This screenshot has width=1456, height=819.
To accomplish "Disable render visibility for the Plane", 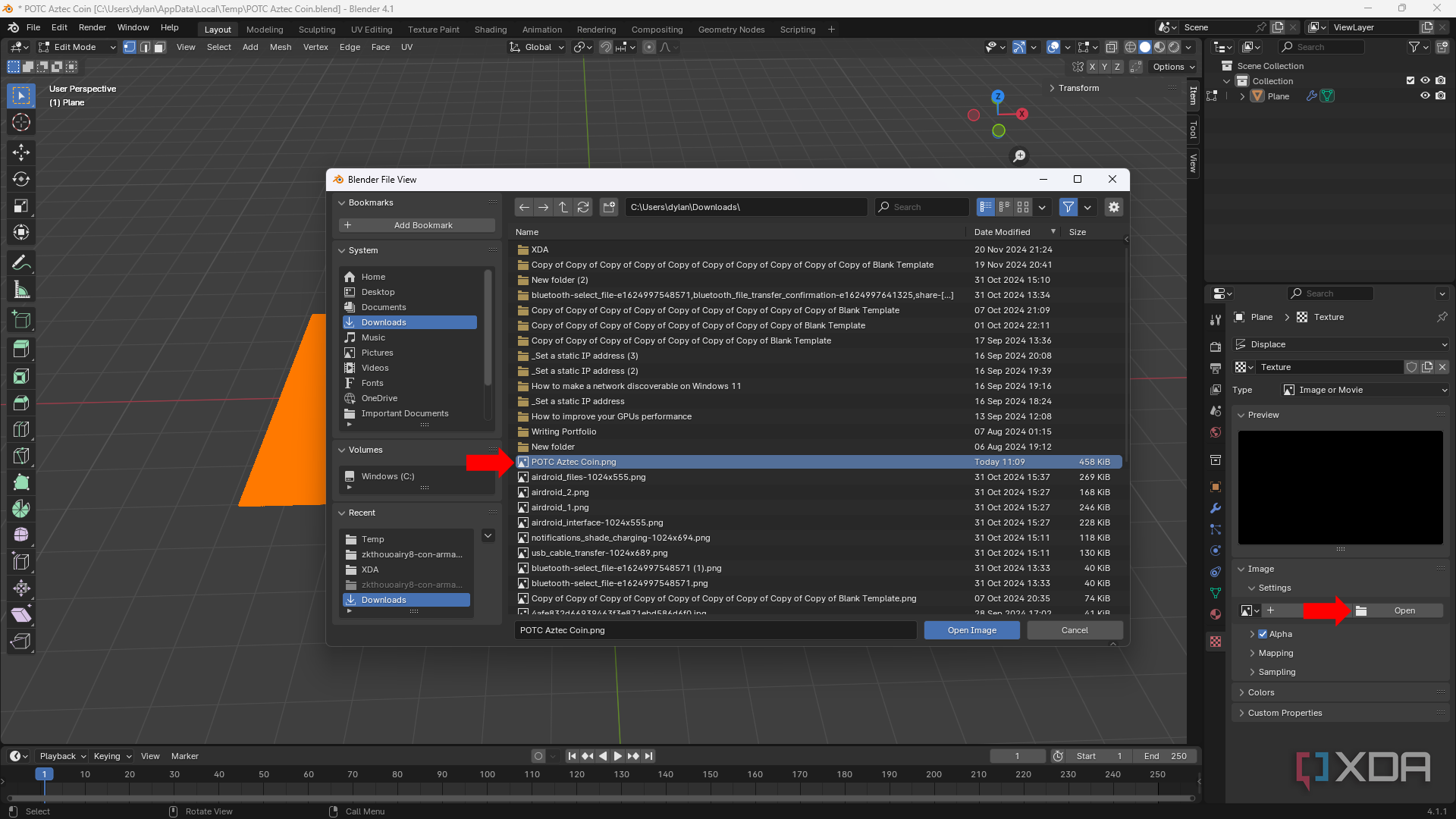I will pyautogui.click(x=1442, y=96).
